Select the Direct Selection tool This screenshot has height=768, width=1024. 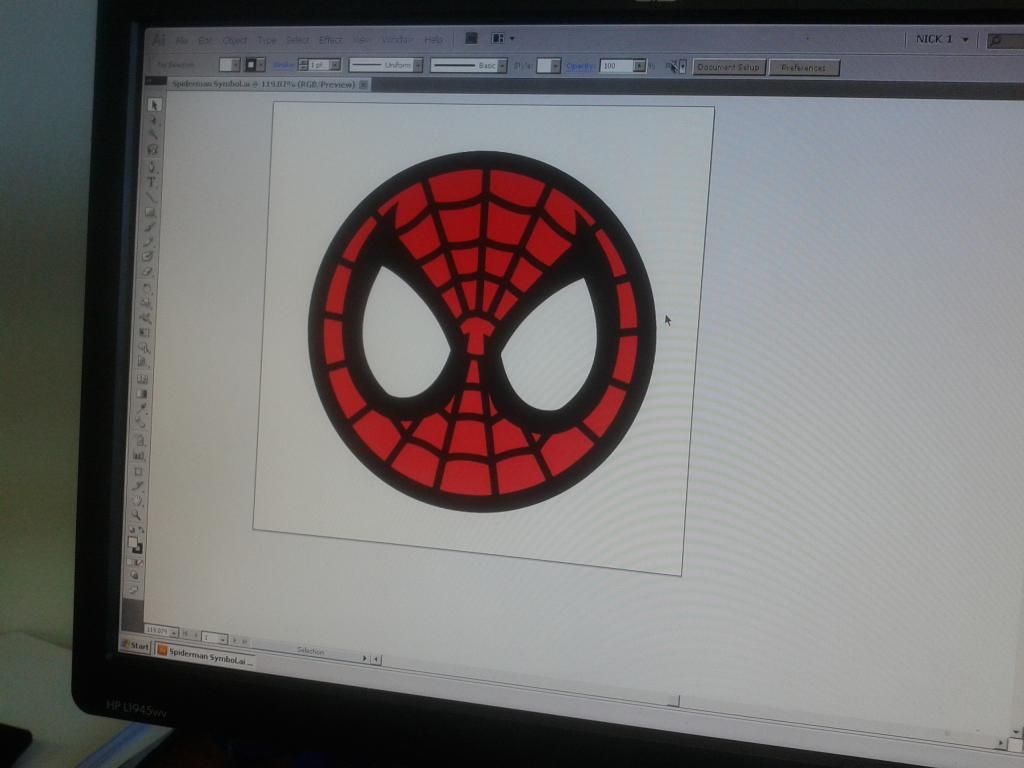point(154,120)
